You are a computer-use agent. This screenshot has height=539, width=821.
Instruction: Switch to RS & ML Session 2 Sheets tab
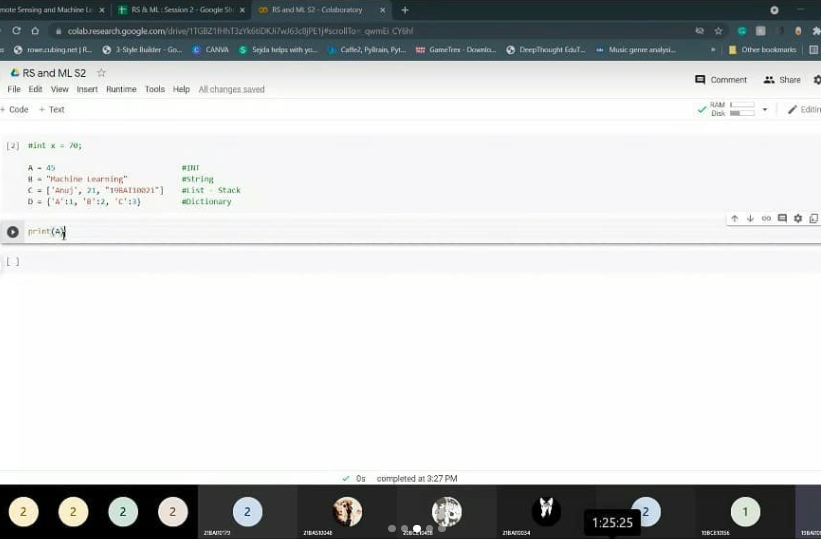pos(181,10)
